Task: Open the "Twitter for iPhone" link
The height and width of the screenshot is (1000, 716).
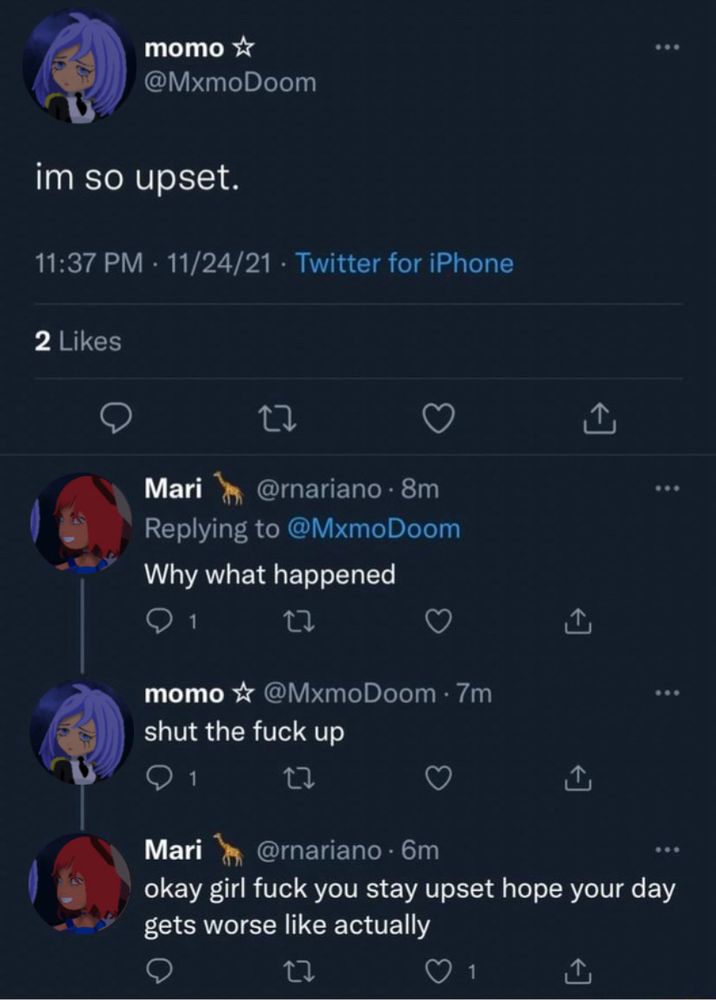Action: [405, 263]
